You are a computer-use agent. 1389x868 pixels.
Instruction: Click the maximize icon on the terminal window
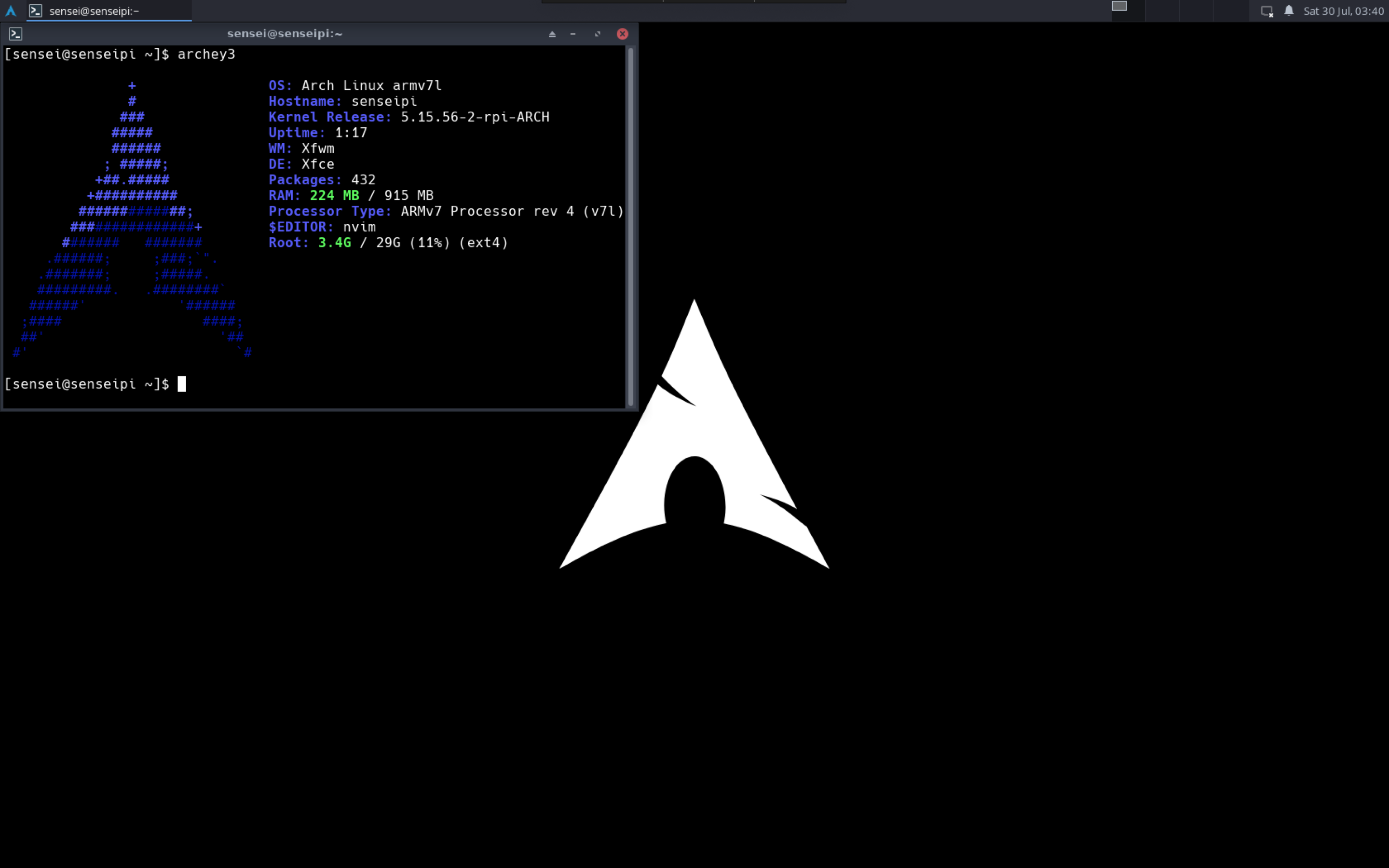(597, 33)
